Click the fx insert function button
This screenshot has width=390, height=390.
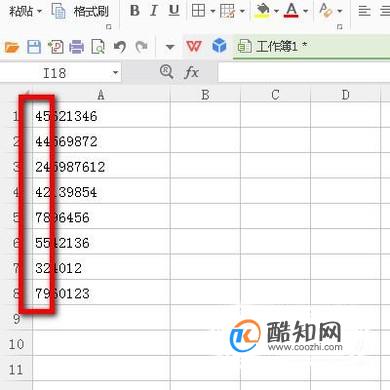pyautogui.click(x=191, y=72)
